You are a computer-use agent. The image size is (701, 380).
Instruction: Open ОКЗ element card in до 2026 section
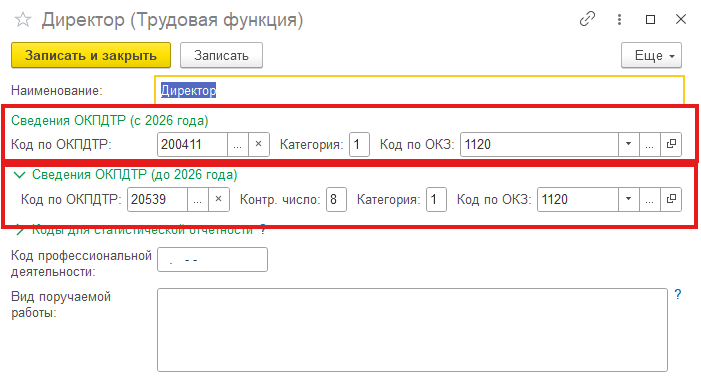click(671, 199)
